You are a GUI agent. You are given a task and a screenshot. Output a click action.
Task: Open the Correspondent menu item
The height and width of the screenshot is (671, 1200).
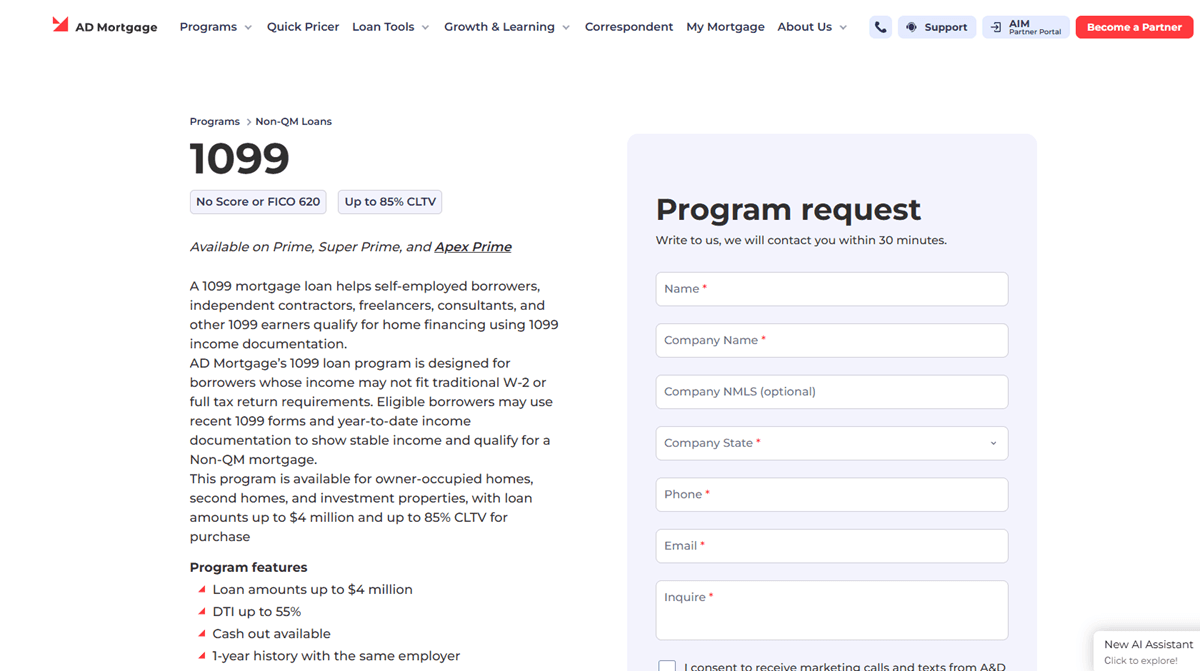[x=629, y=27]
